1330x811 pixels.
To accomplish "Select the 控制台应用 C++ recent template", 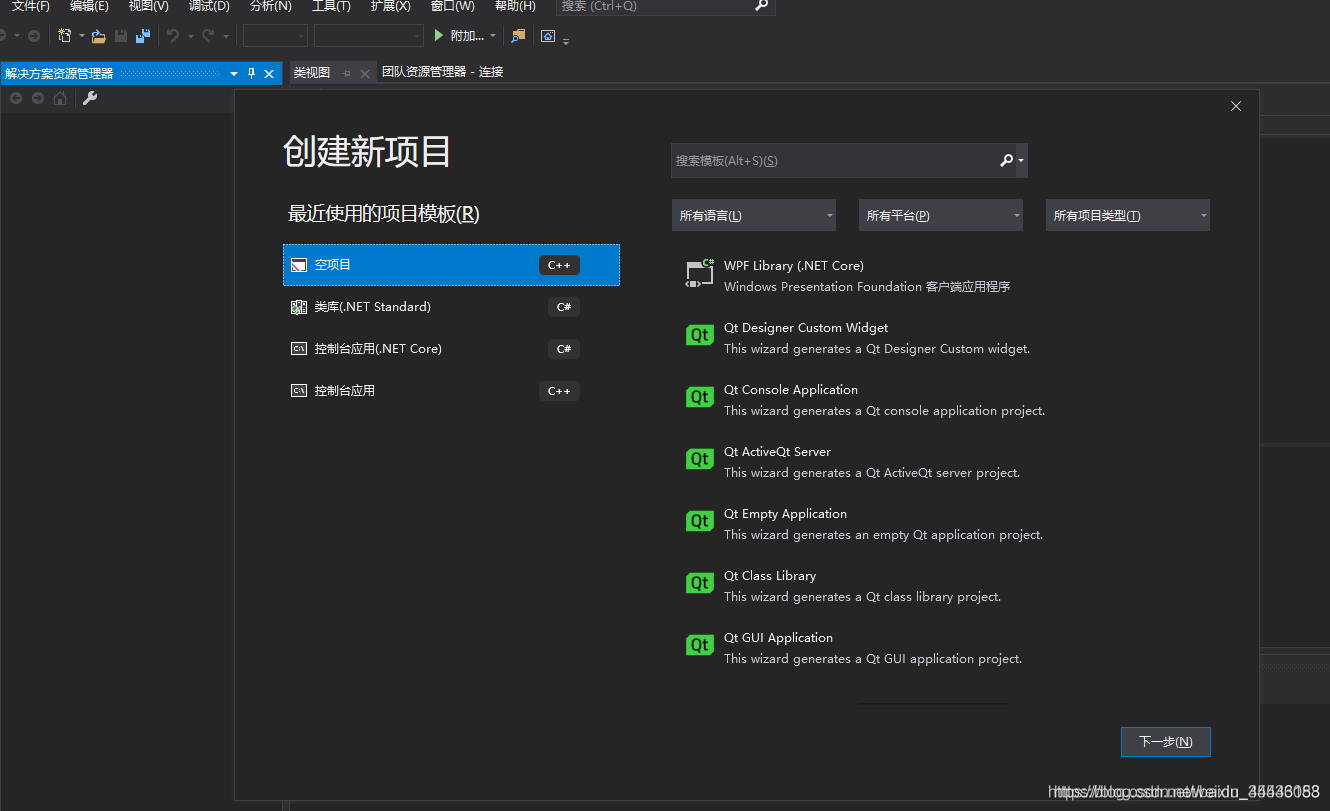I will (x=451, y=391).
